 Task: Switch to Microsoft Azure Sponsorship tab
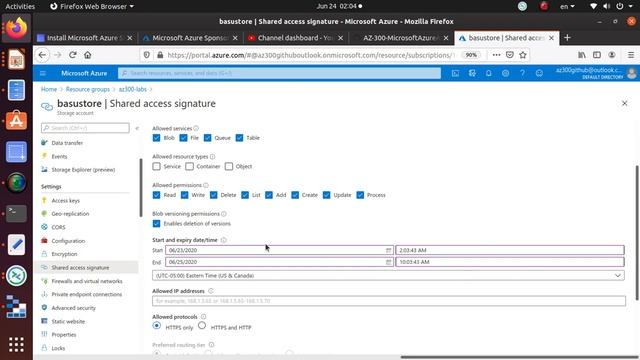click(190, 38)
